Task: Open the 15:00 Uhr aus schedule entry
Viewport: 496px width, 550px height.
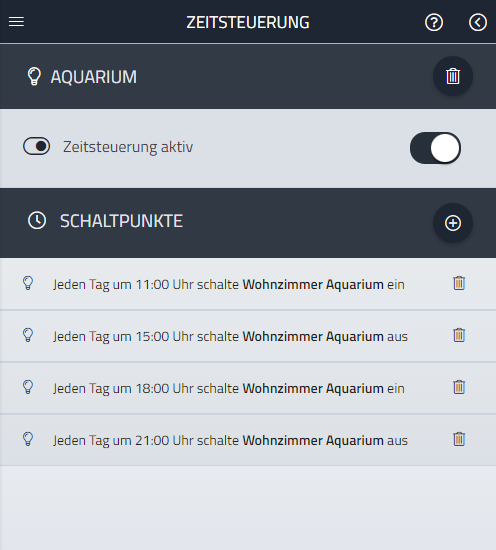Action: tap(248, 336)
